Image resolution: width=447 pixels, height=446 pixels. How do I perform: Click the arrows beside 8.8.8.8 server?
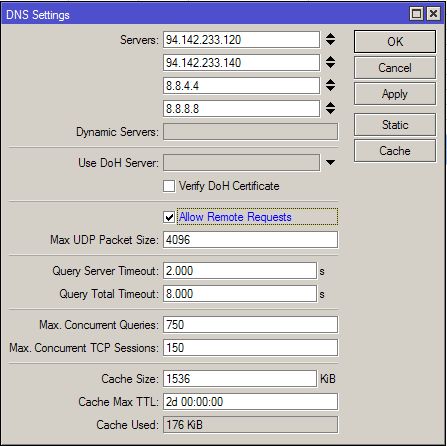[330, 108]
